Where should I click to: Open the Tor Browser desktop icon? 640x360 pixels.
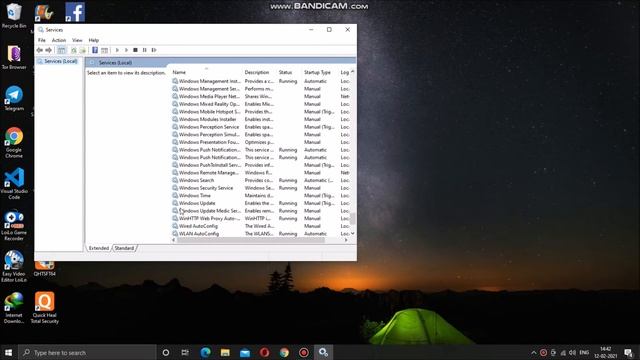(x=14, y=57)
